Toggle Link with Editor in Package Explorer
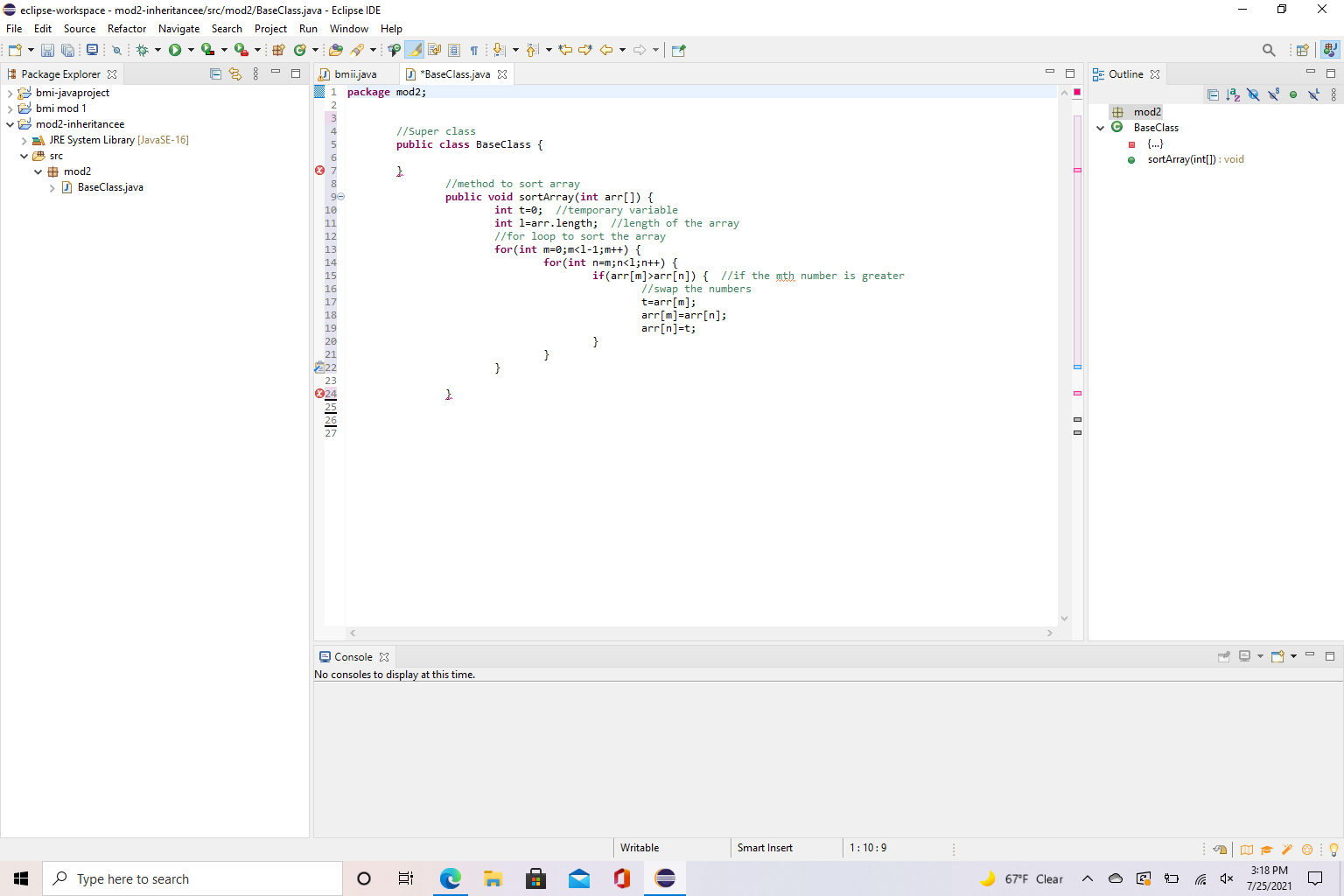Image resolution: width=1344 pixels, height=896 pixels. (x=235, y=74)
